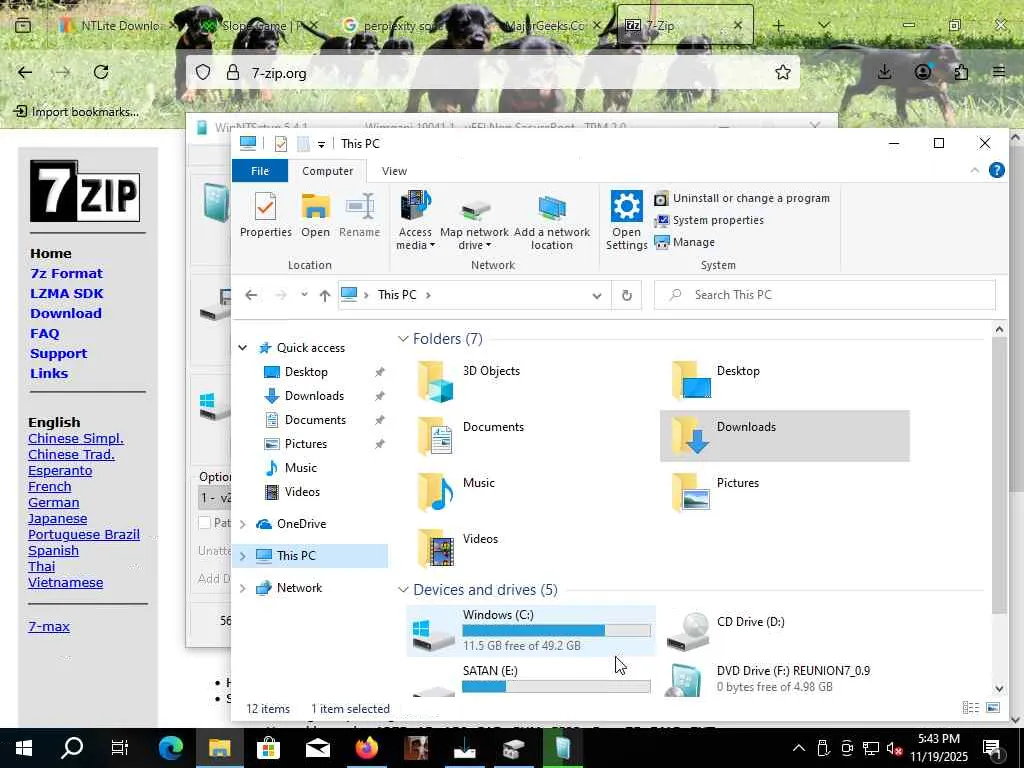This screenshot has height=768, width=1024.
Task: Open the address bar history dropdown
Action: [596, 295]
